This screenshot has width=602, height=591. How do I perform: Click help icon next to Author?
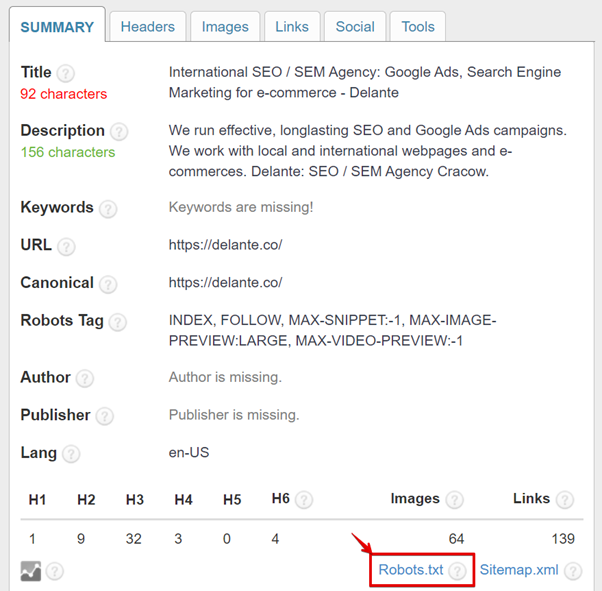coord(85,378)
